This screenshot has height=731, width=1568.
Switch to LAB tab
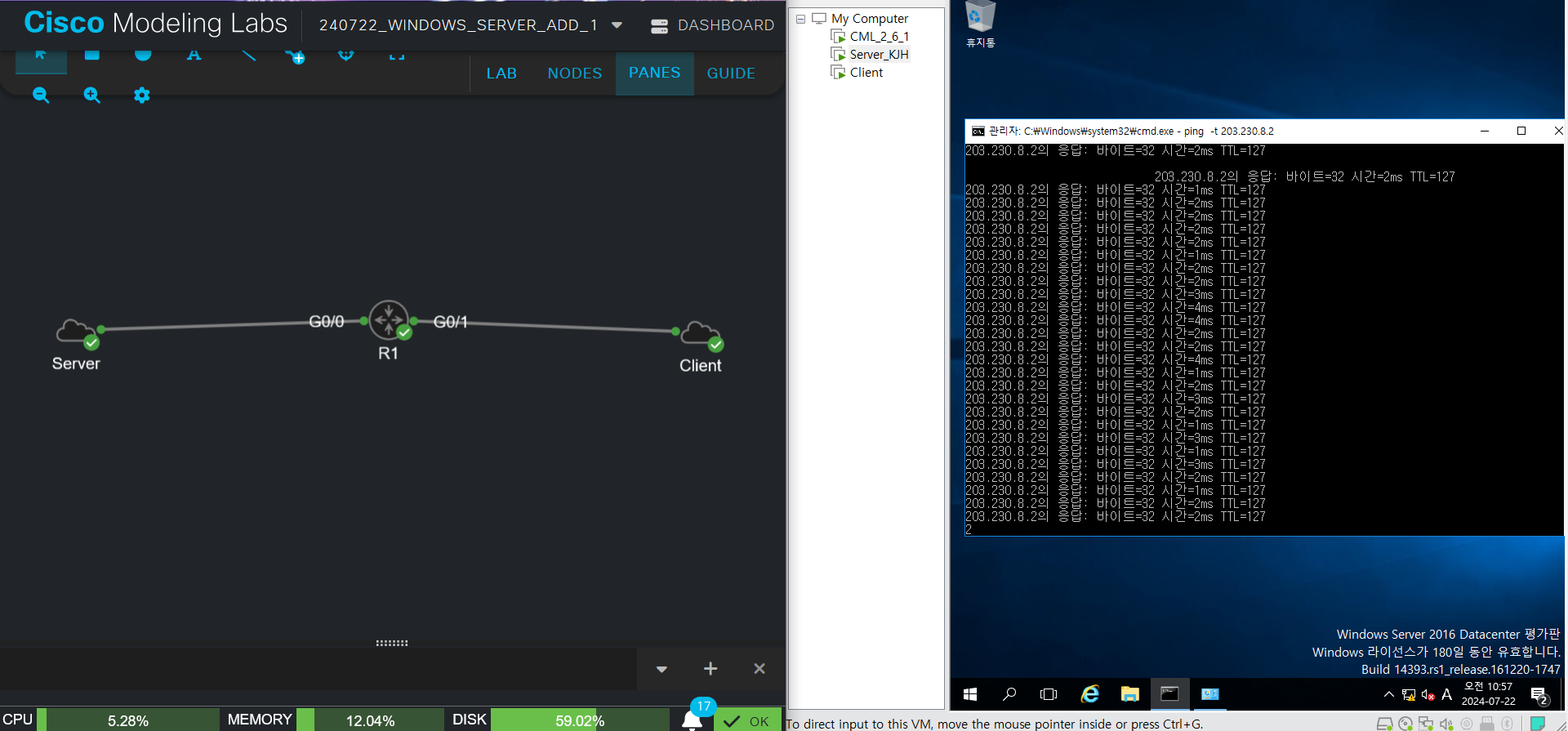point(501,74)
